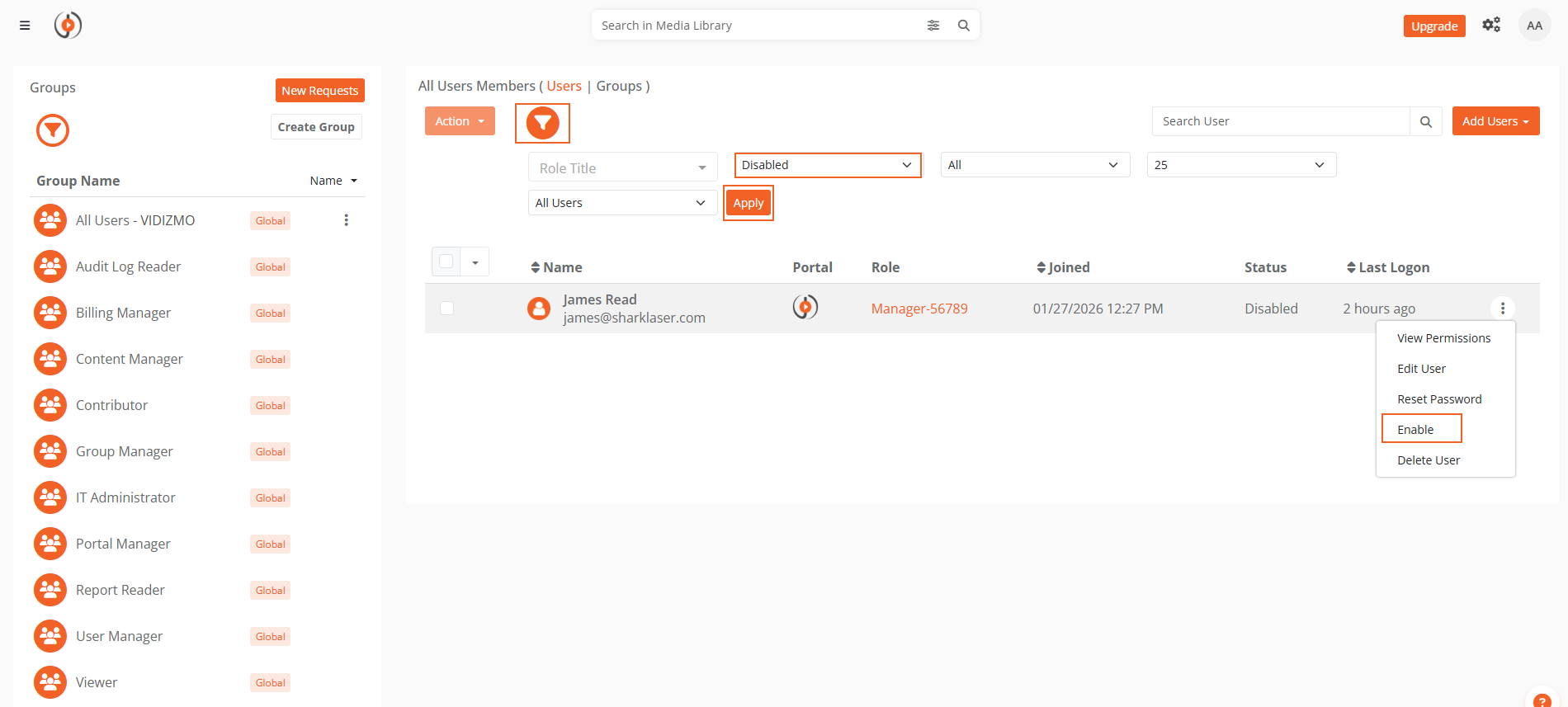
Task: Click the Create Group button
Action: (x=316, y=127)
